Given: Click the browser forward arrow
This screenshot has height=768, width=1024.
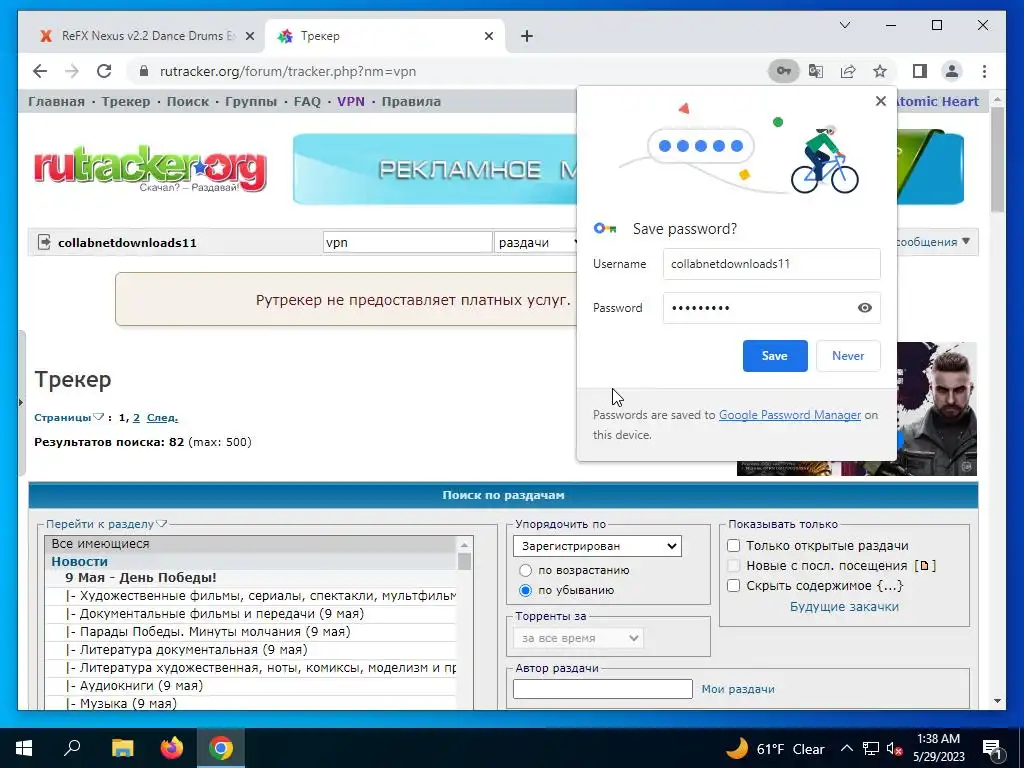Looking at the screenshot, I should point(72,71).
